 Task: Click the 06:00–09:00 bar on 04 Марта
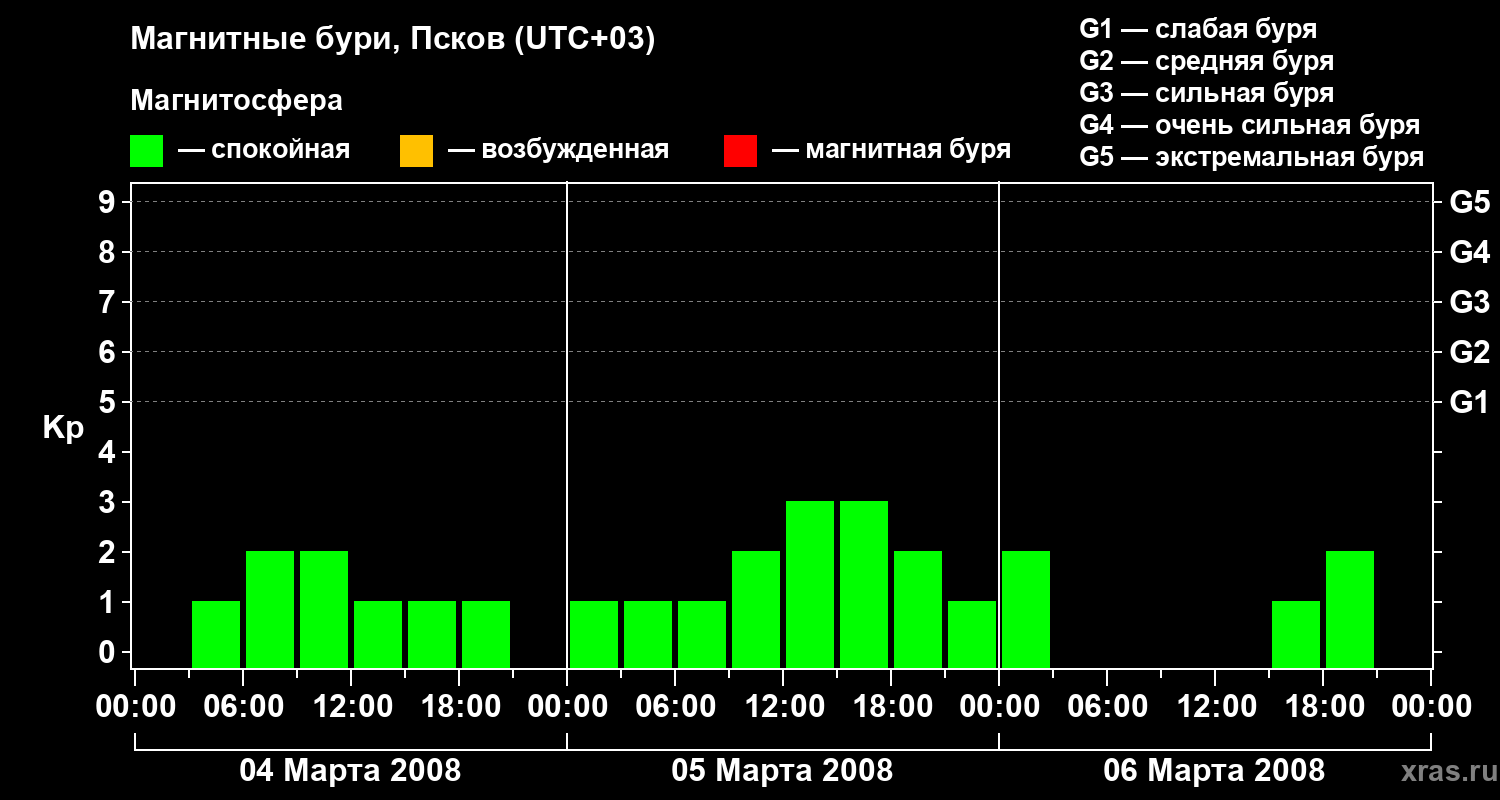point(270,609)
